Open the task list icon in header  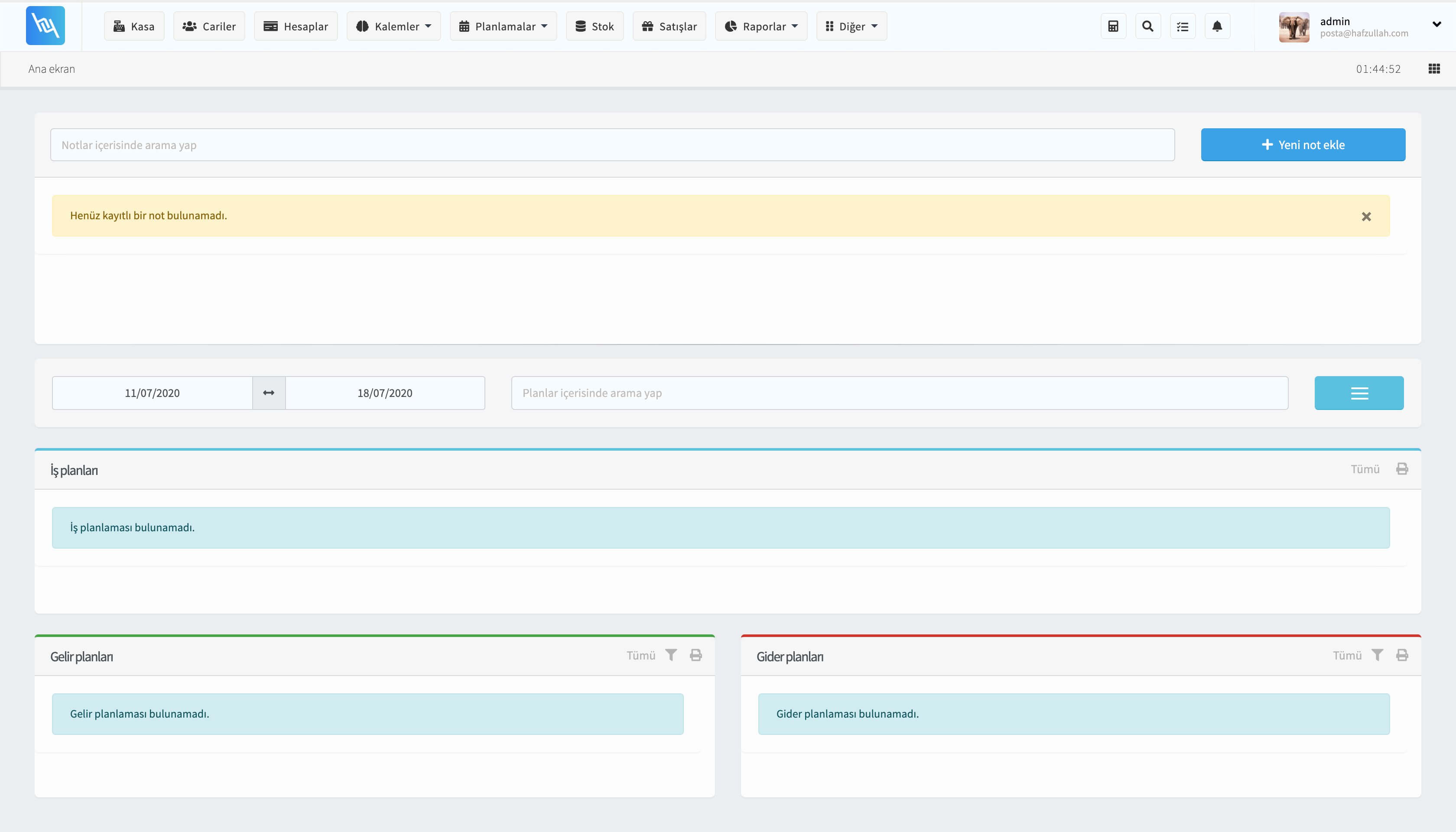(x=1182, y=26)
